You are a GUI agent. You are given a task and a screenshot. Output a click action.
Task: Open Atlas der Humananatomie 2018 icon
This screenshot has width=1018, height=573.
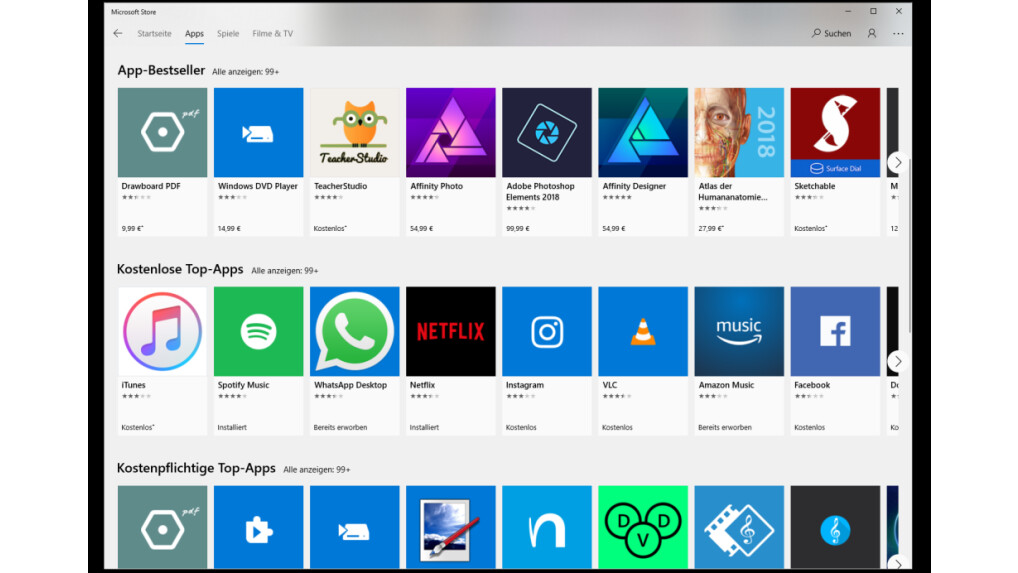[x=739, y=132]
